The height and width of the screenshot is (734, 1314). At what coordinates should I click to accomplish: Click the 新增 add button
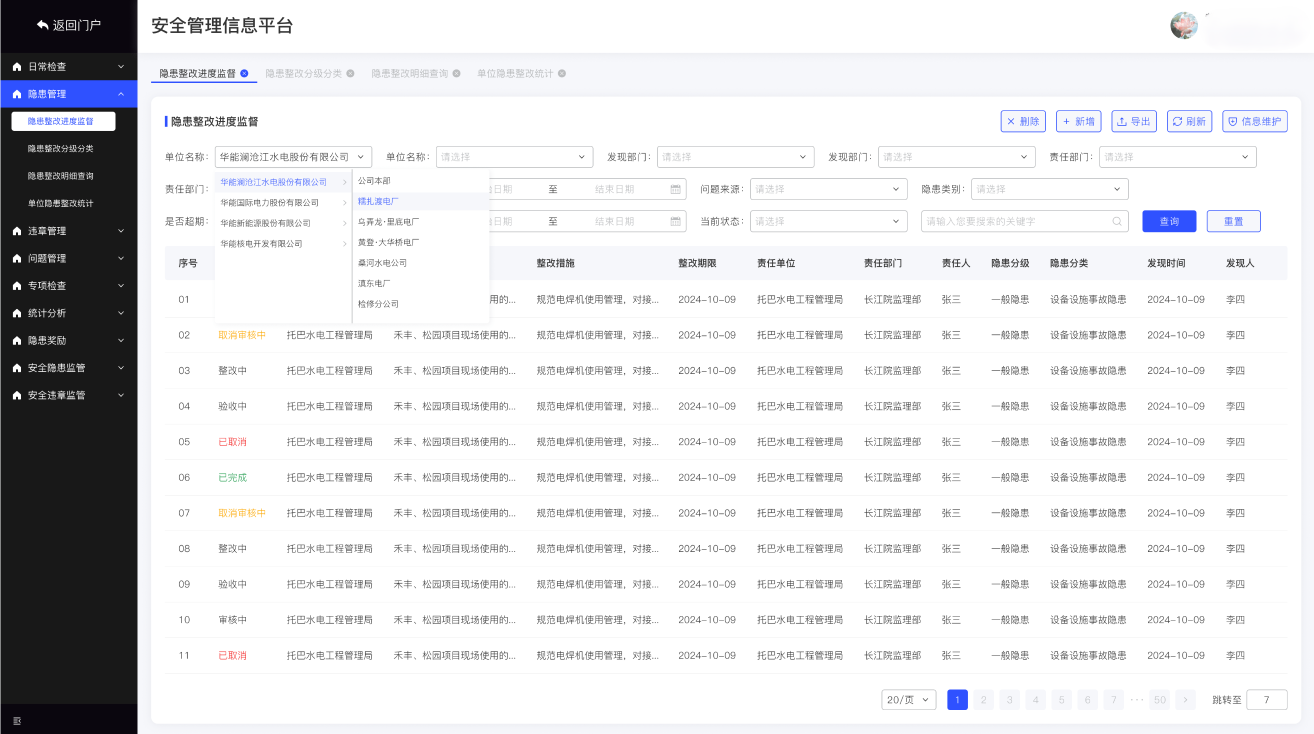point(1079,121)
